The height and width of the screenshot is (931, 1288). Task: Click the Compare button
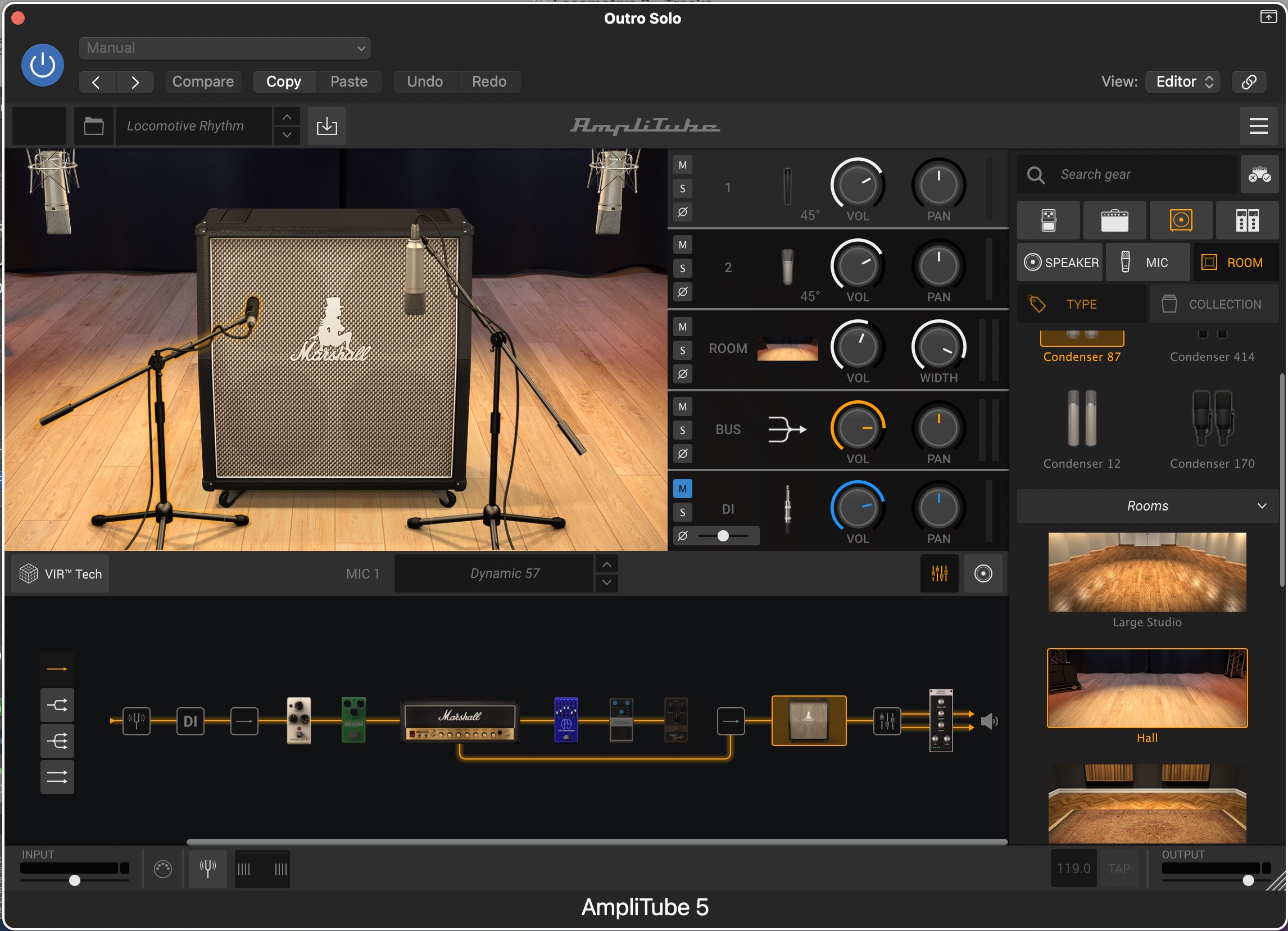tap(203, 81)
